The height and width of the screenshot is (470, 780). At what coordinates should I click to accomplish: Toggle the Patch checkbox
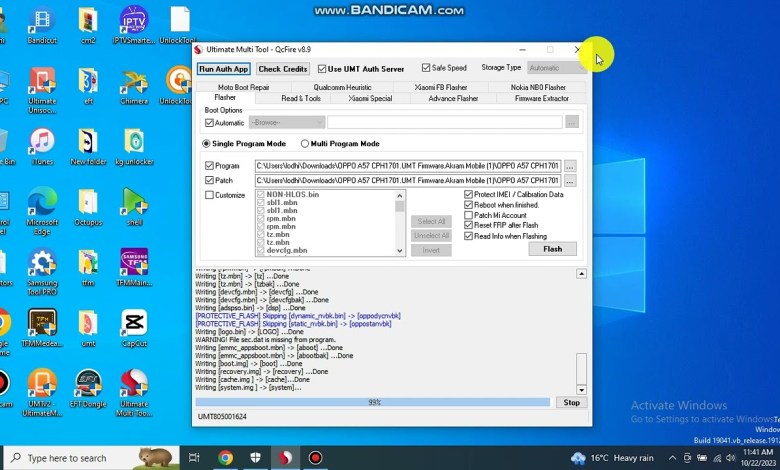(x=209, y=180)
